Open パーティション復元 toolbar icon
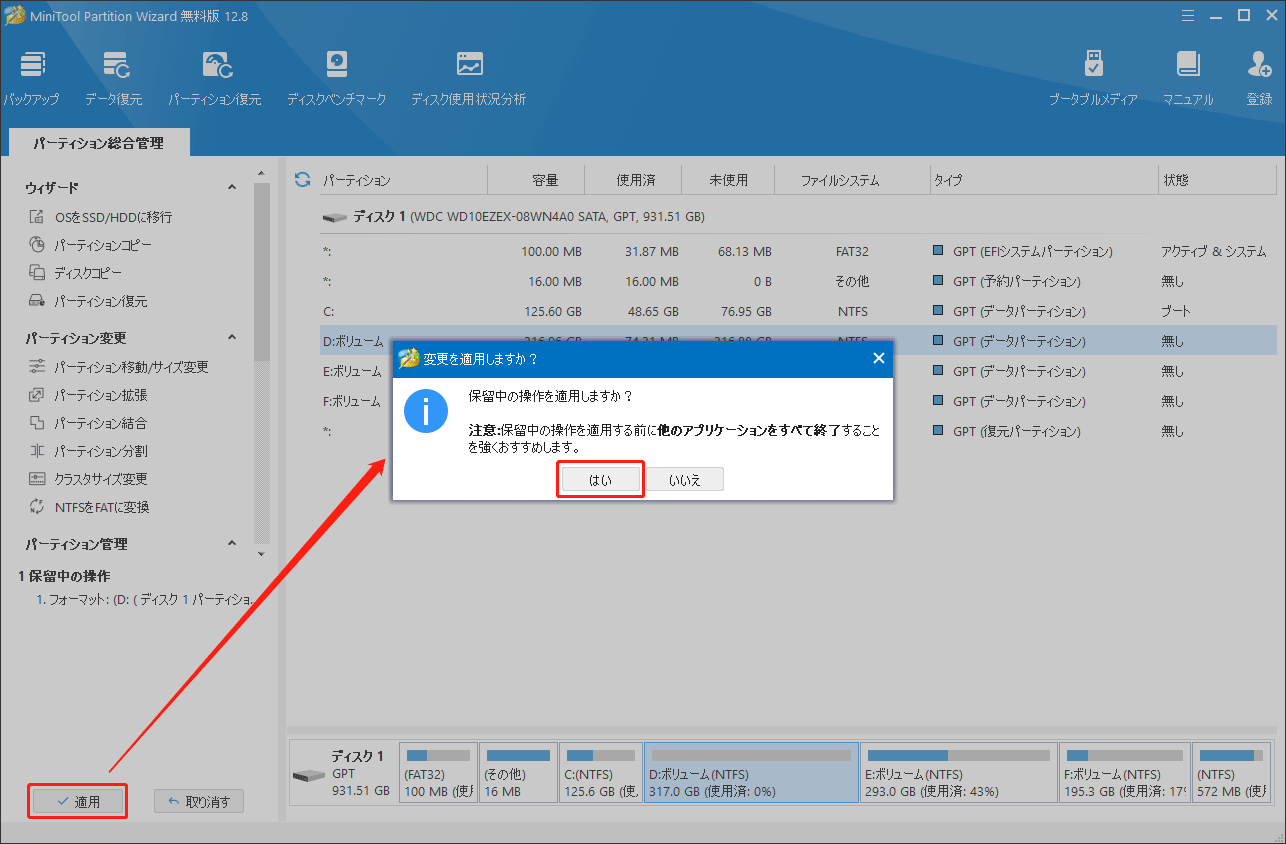The width and height of the screenshot is (1286, 844). click(214, 78)
